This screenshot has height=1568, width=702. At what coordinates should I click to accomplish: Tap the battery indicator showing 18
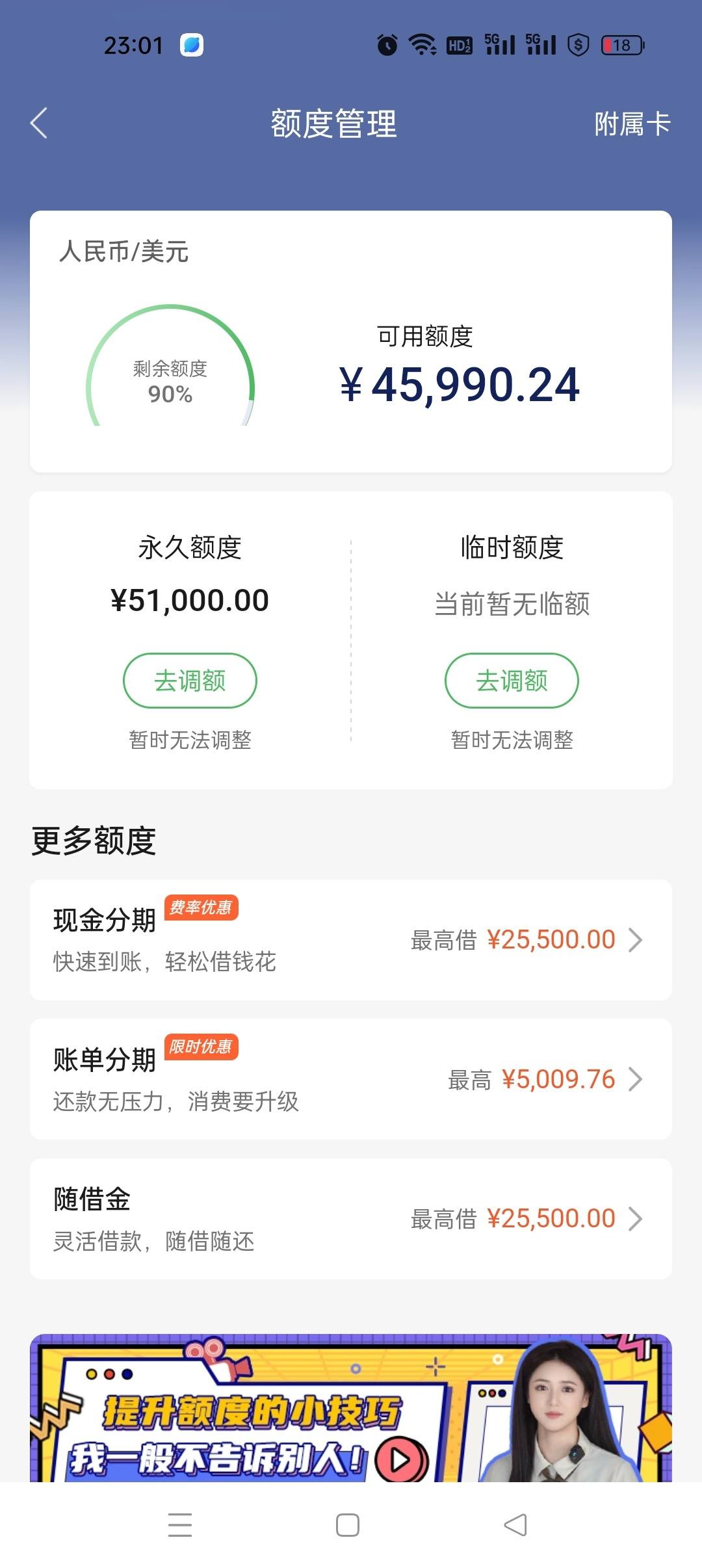point(623,45)
